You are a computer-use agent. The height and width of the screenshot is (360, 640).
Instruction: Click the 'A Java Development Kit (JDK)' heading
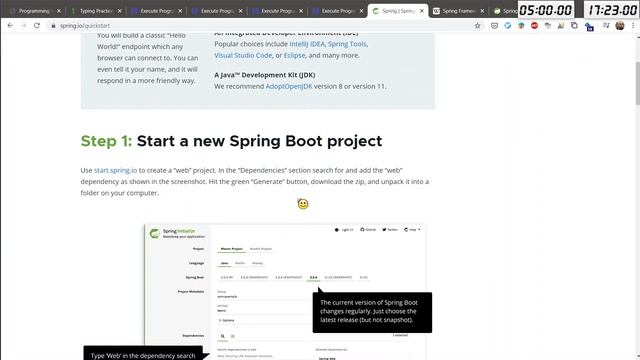pos(264,75)
